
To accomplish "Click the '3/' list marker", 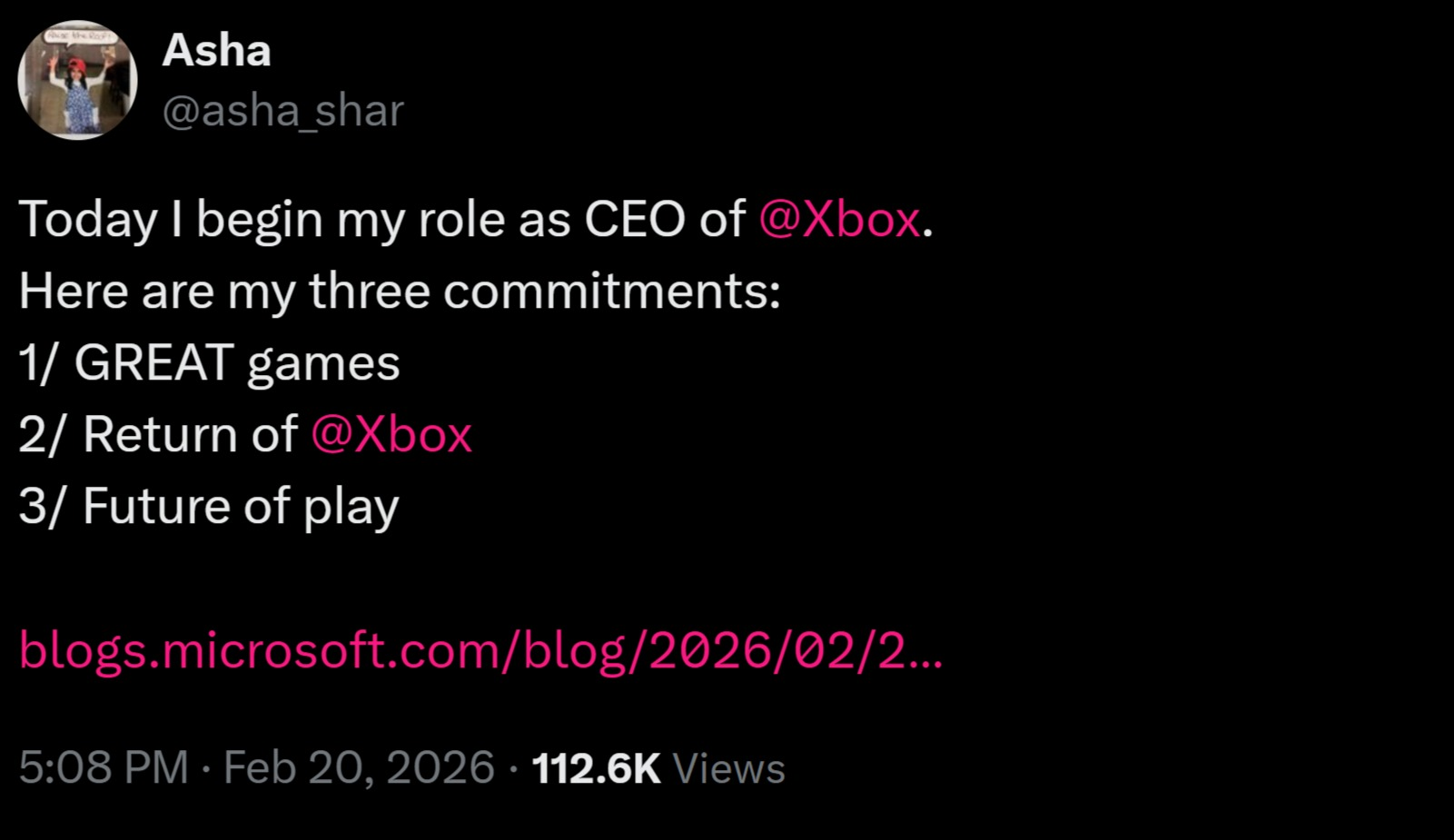I will point(41,506).
